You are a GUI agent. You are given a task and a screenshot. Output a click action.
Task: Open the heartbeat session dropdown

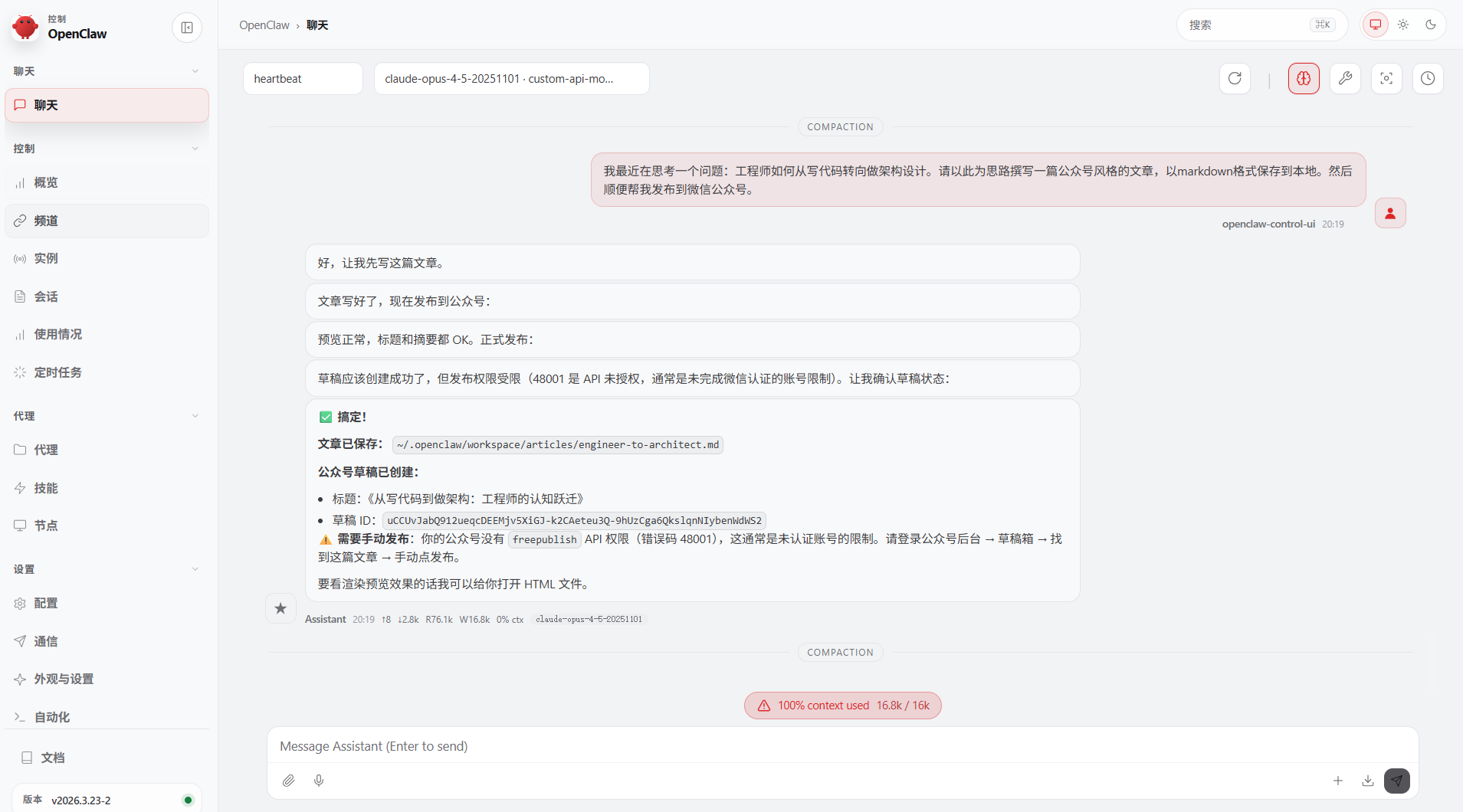pyautogui.click(x=303, y=78)
